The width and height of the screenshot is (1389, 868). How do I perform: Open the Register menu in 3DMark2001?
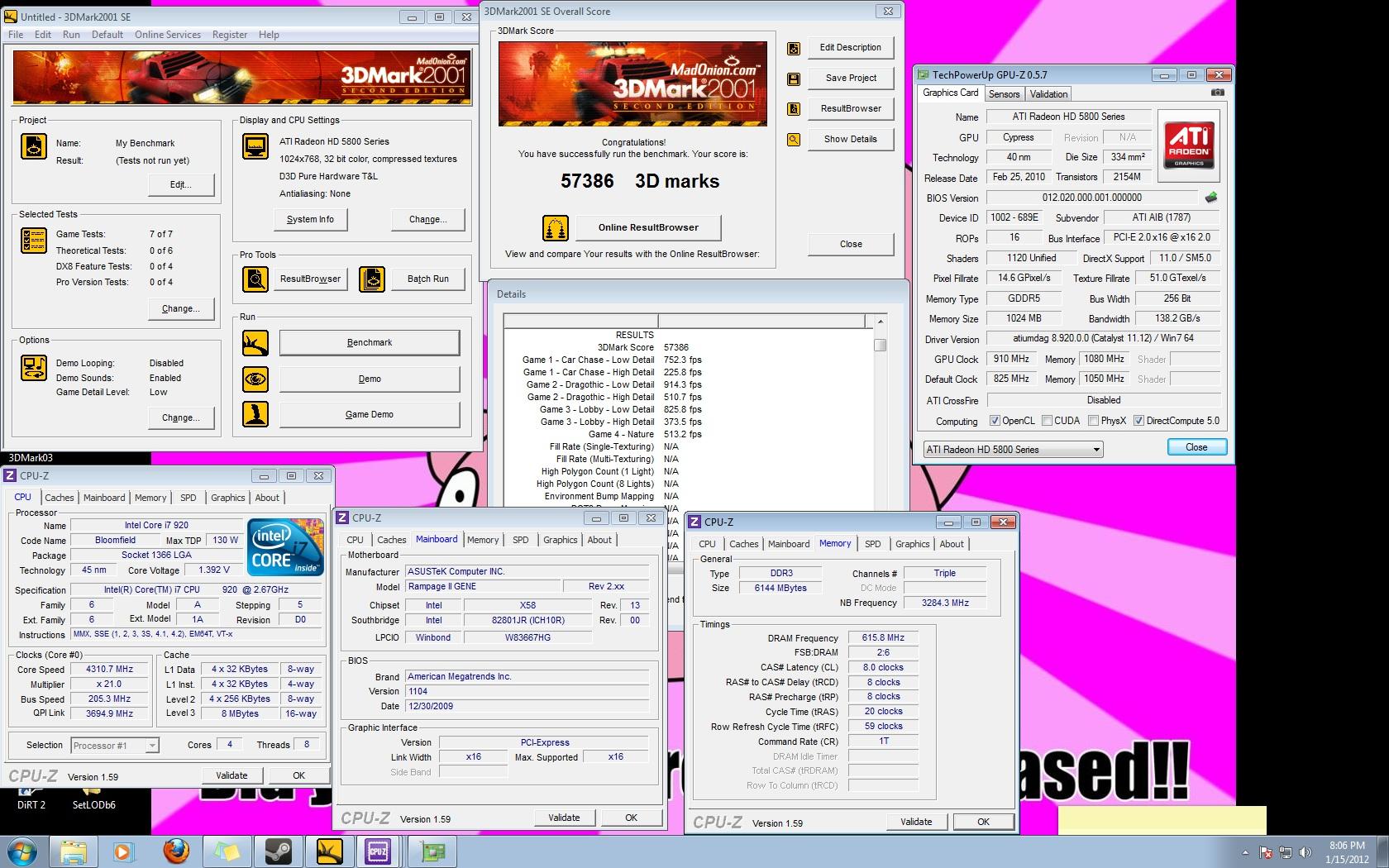click(x=230, y=35)
